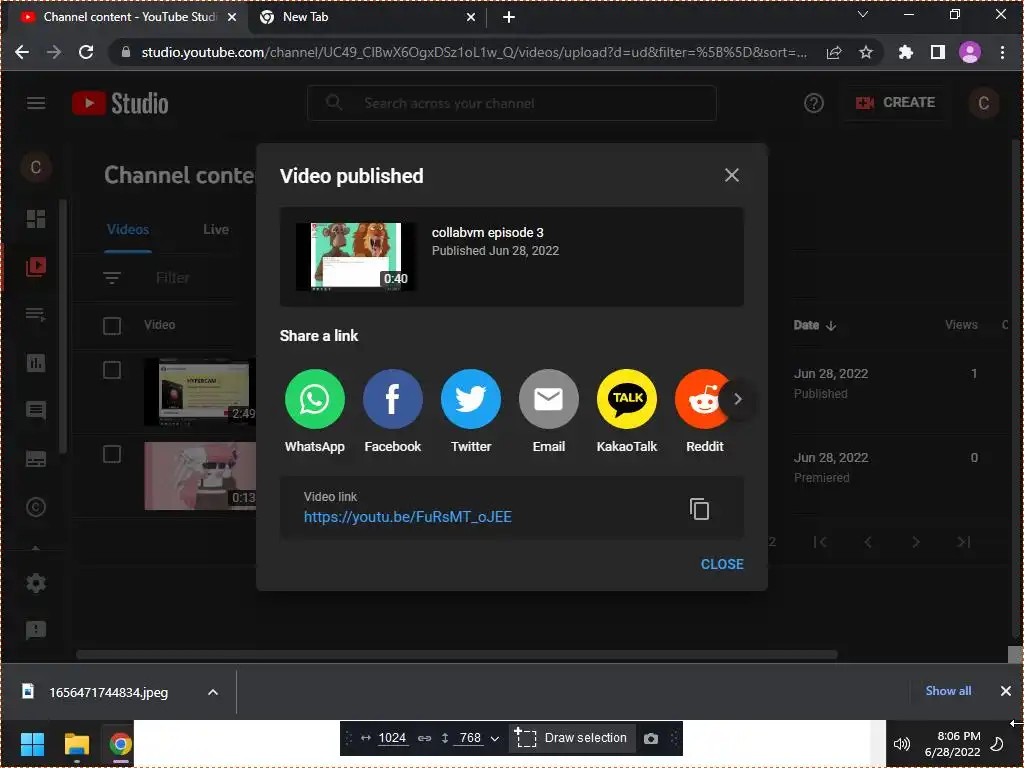
Task: Open Analytics sidebar icon
Action: [x=36, y=362]
